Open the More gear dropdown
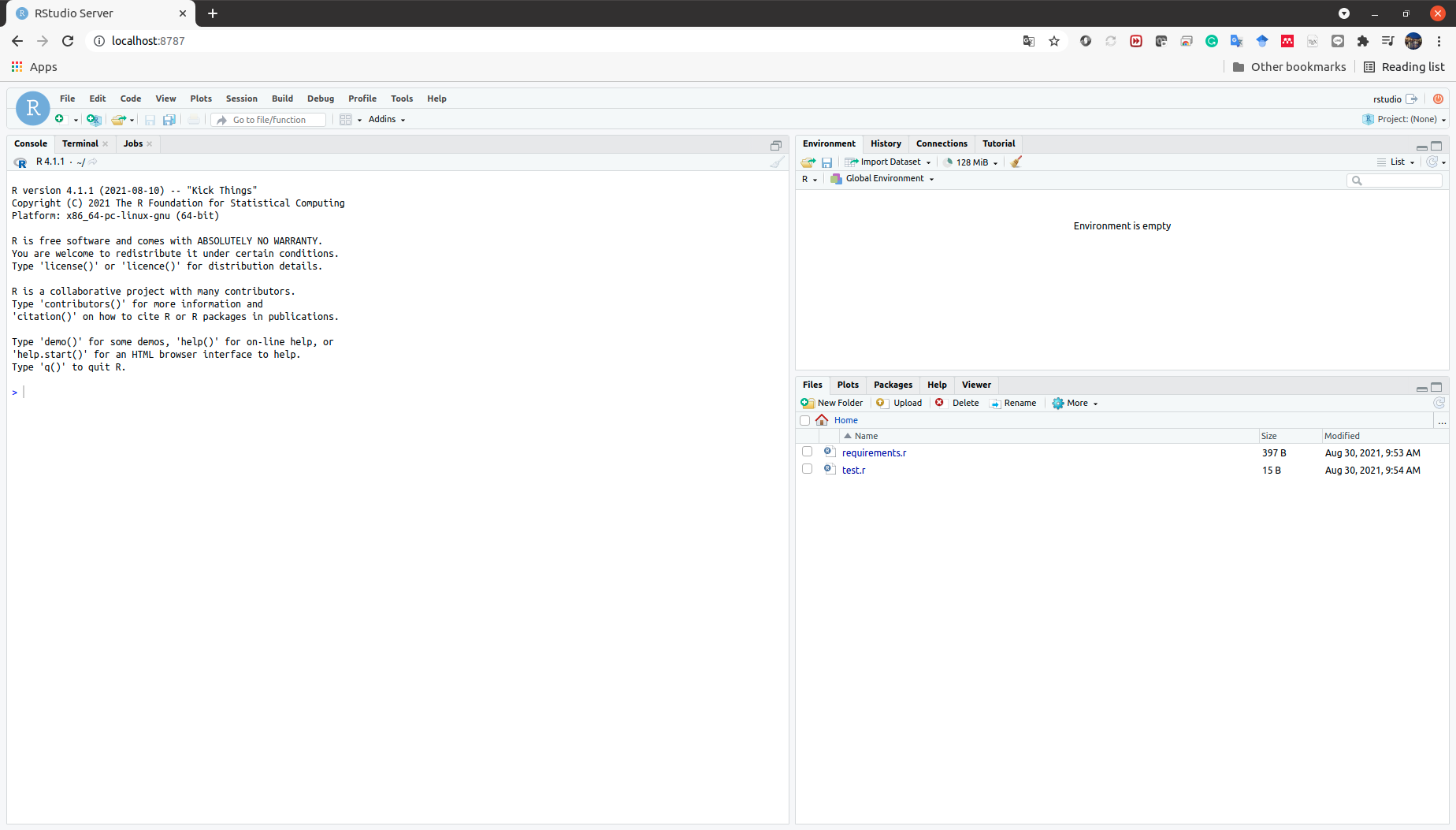This screenshot has height=830, width=1456. (1075, 403)
